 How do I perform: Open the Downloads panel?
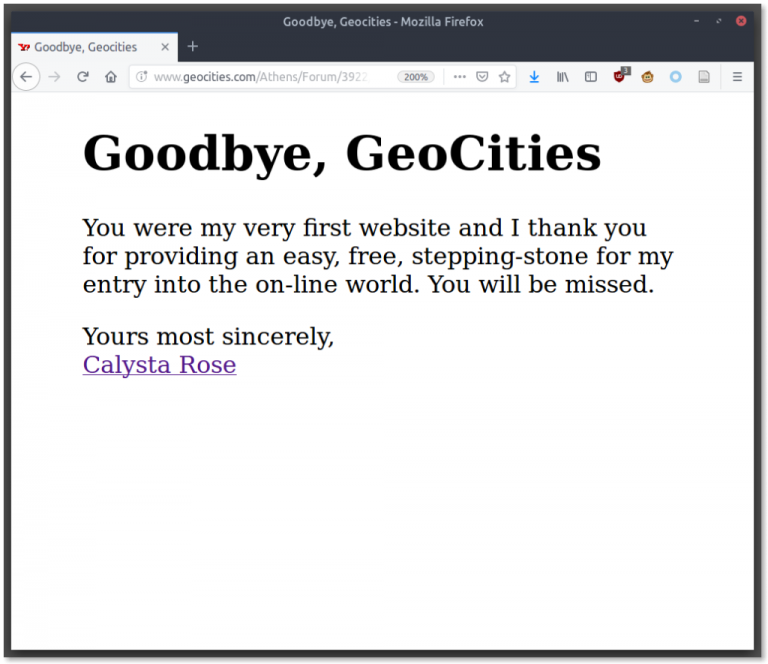(534, 77)
